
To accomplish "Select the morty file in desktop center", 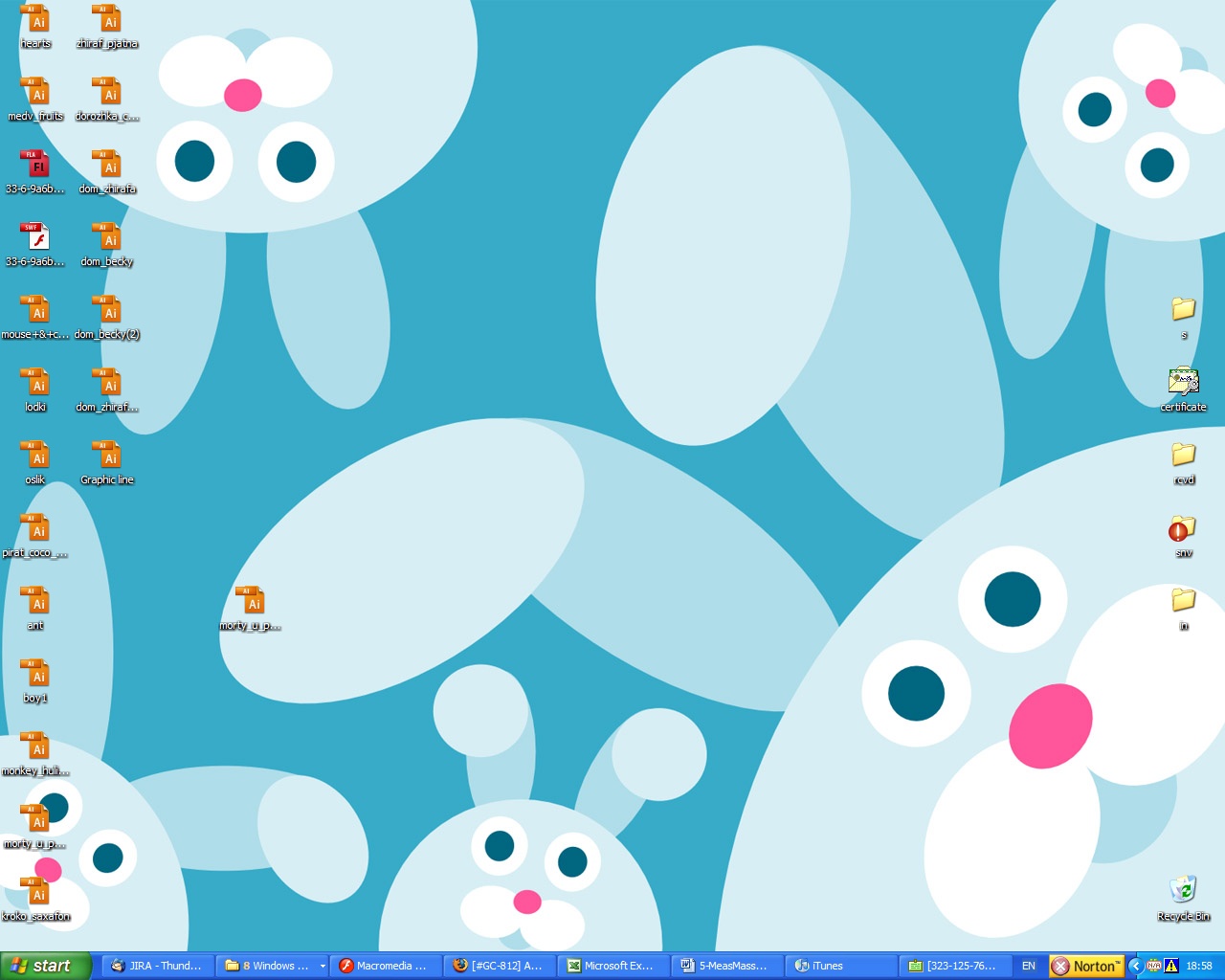I will pyautogui.click(x=251, y=603).
